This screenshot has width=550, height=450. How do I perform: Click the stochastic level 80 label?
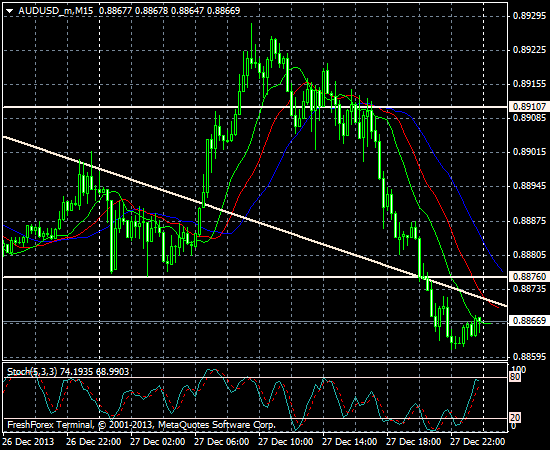515,377
